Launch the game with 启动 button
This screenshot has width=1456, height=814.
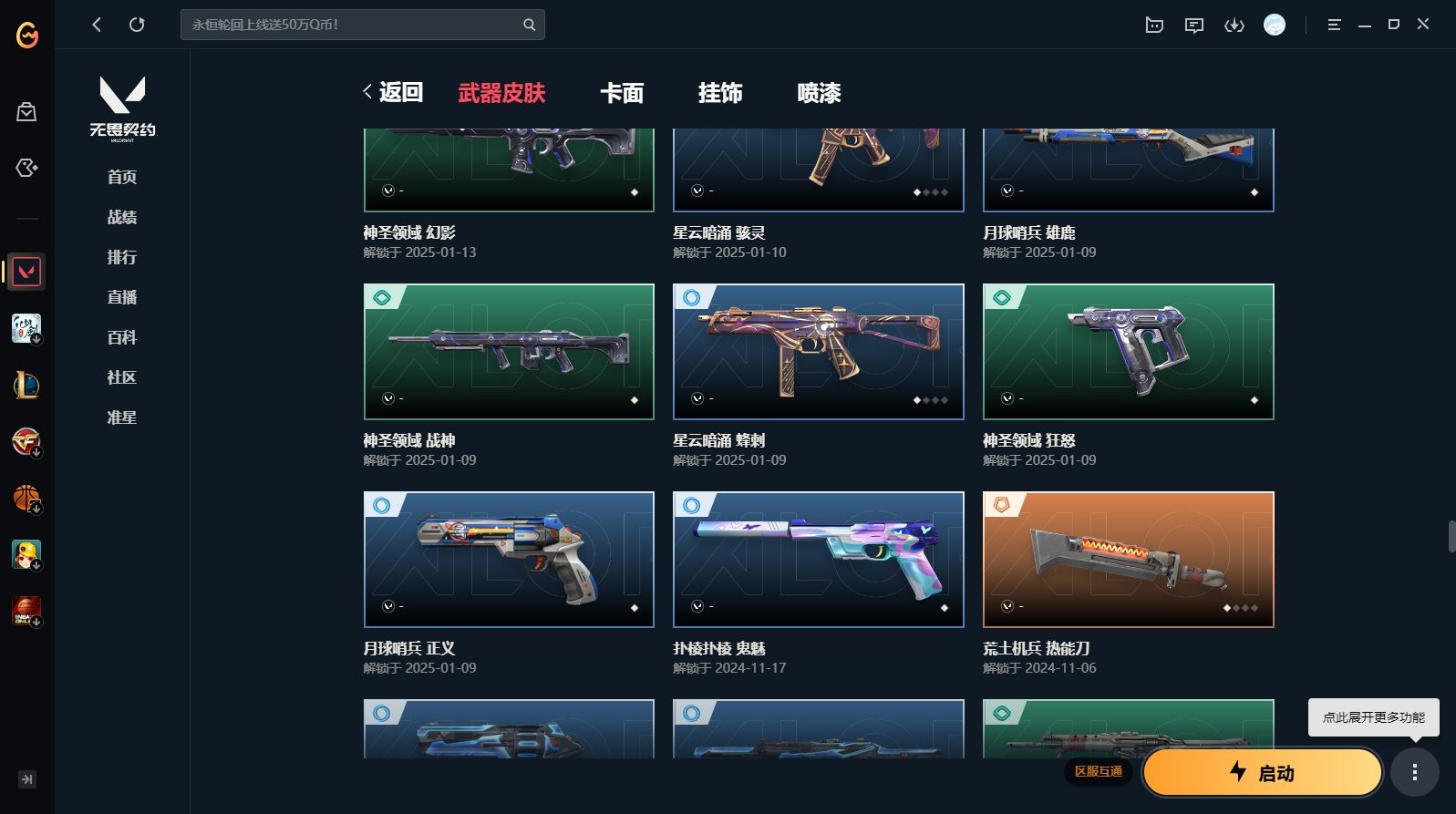pos(1263,773)
